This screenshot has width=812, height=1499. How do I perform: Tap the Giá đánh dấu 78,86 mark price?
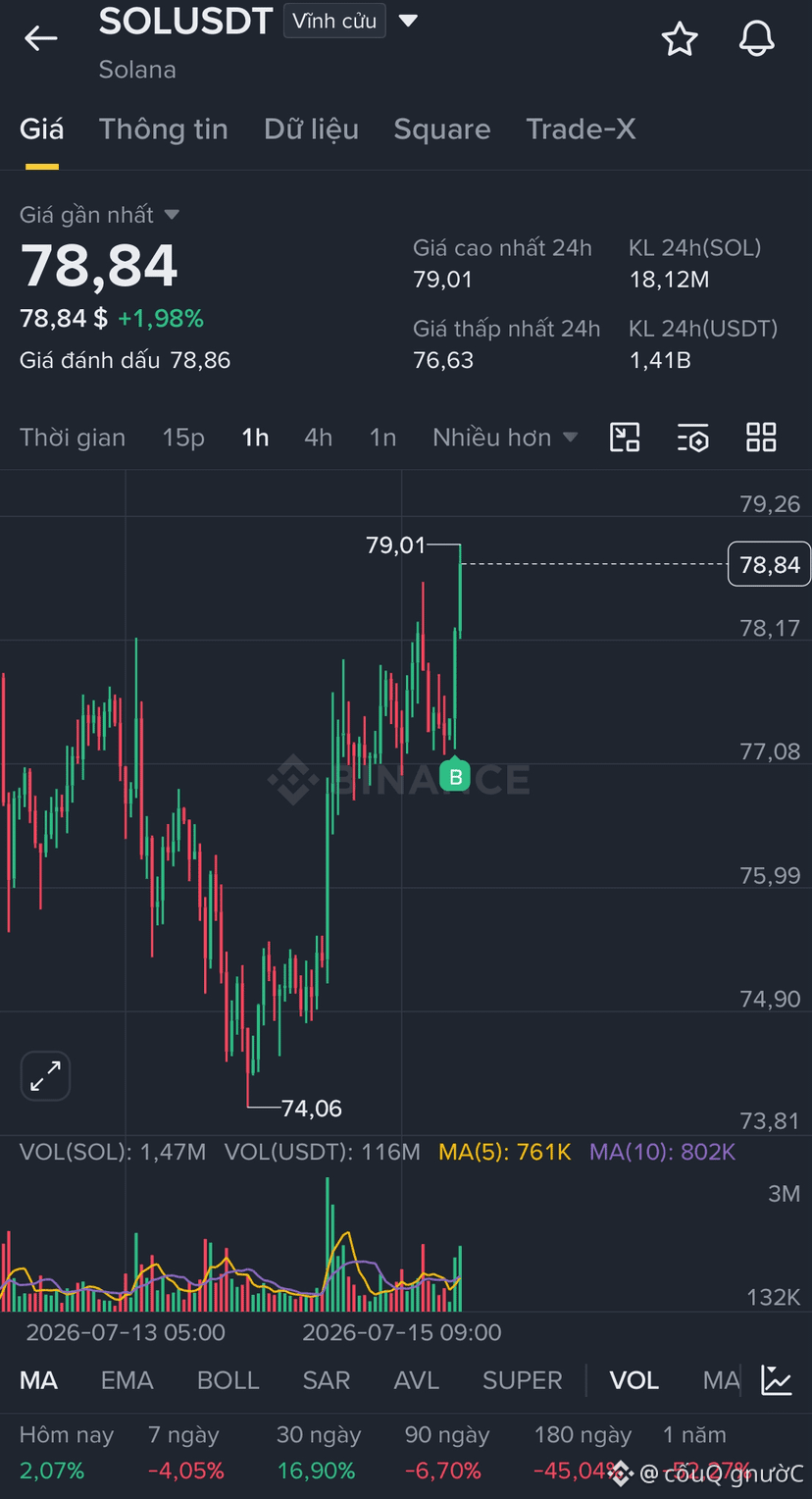coord(125,360)
